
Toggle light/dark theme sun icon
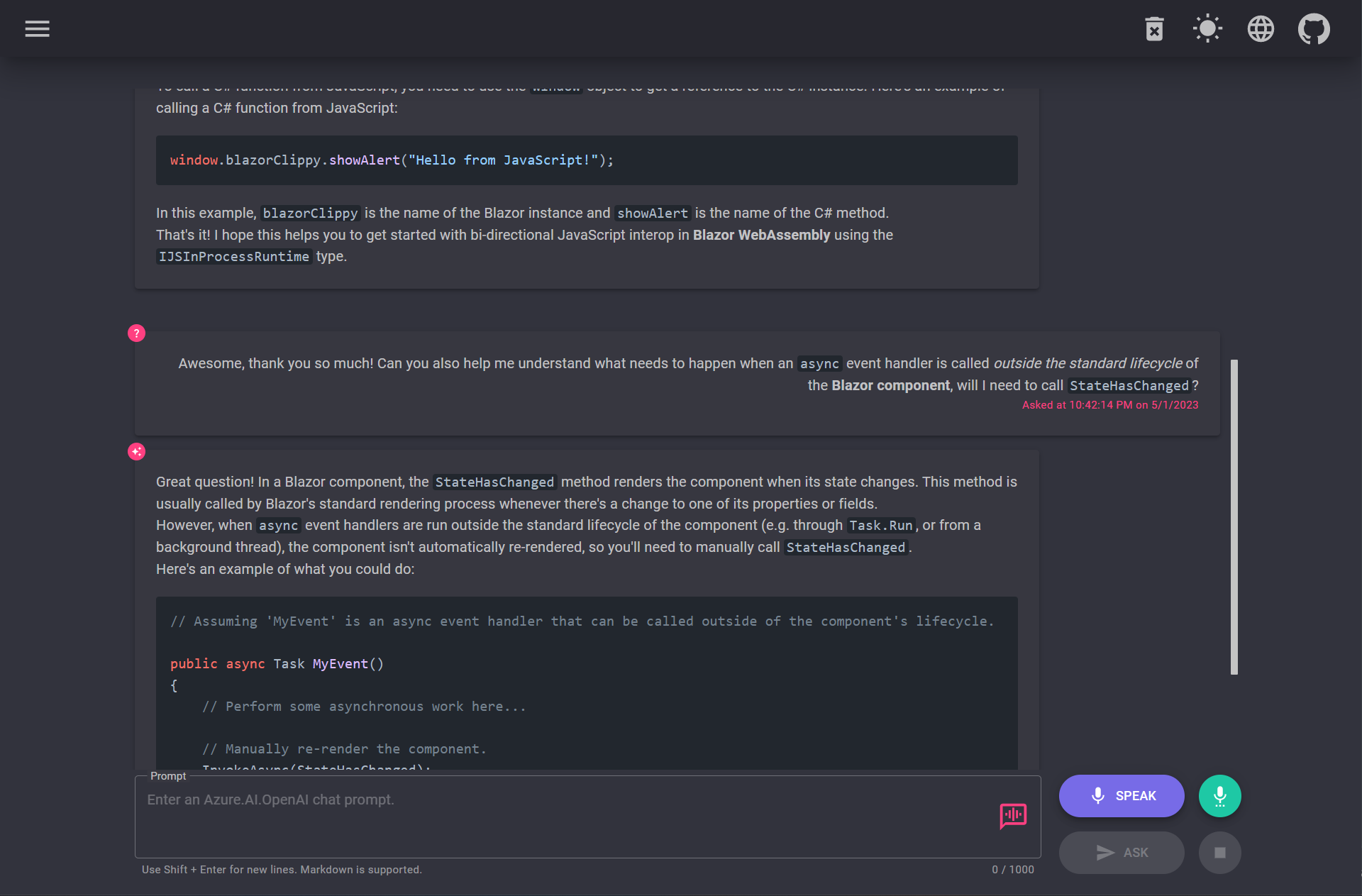1207,29
